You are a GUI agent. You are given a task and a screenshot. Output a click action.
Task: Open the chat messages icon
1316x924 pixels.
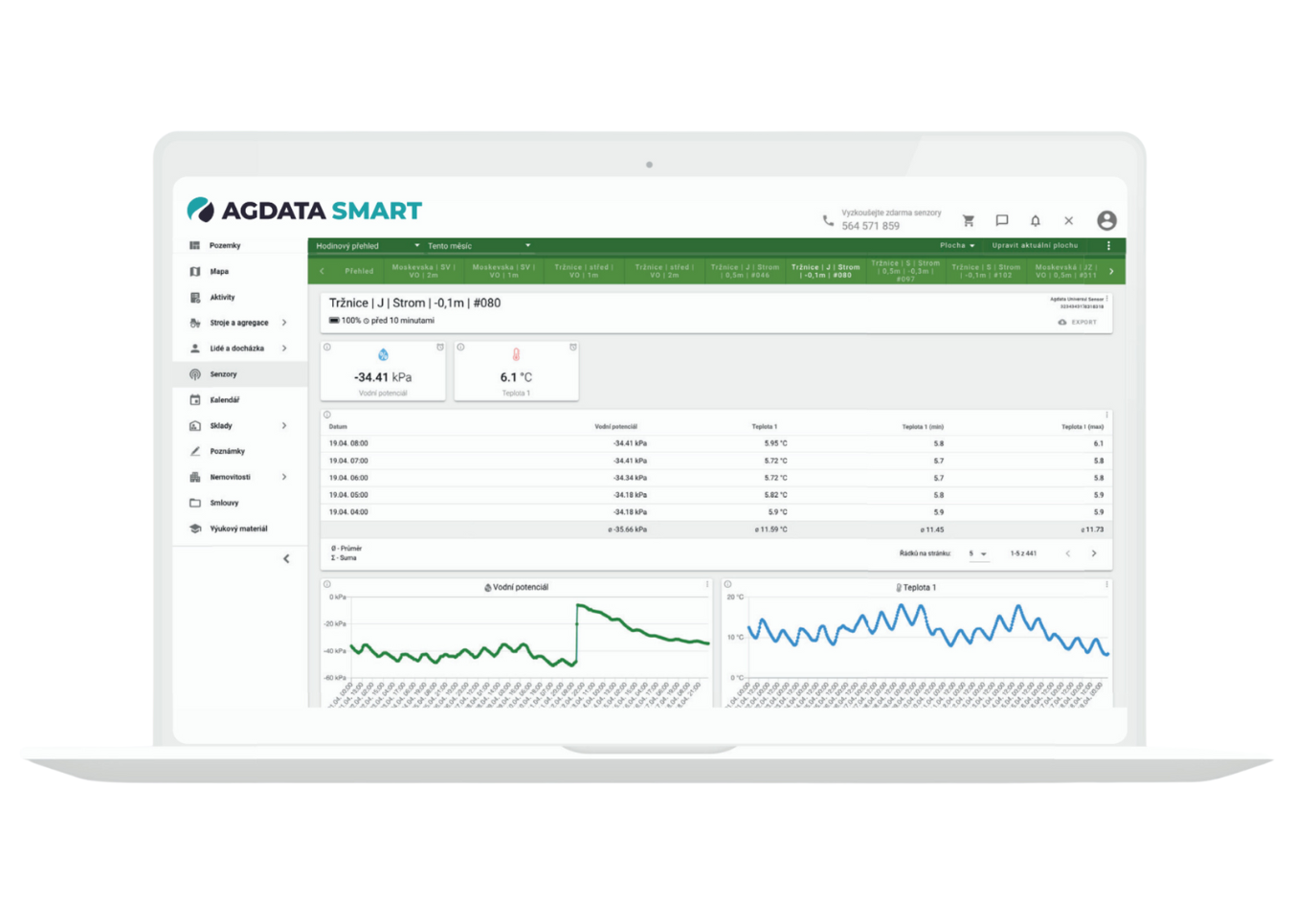tap(1002, 220)
